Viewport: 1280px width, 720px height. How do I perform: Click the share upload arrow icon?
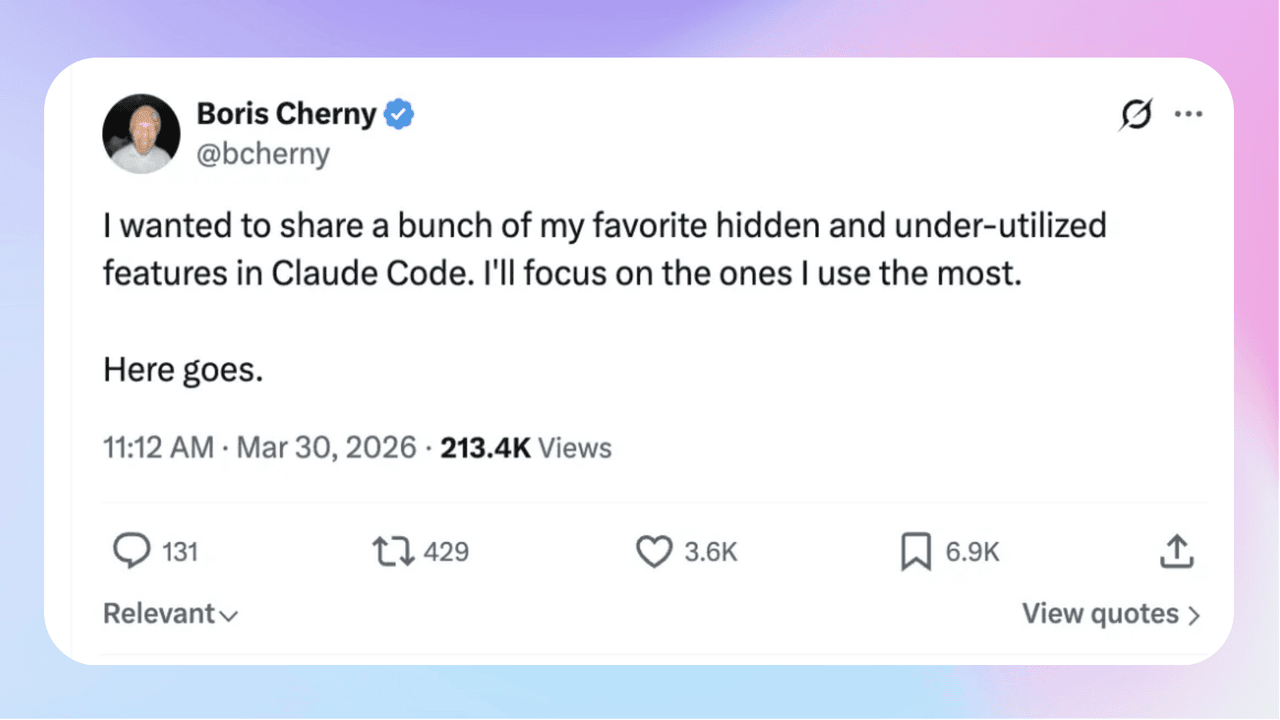click(x=1177, y=551)
